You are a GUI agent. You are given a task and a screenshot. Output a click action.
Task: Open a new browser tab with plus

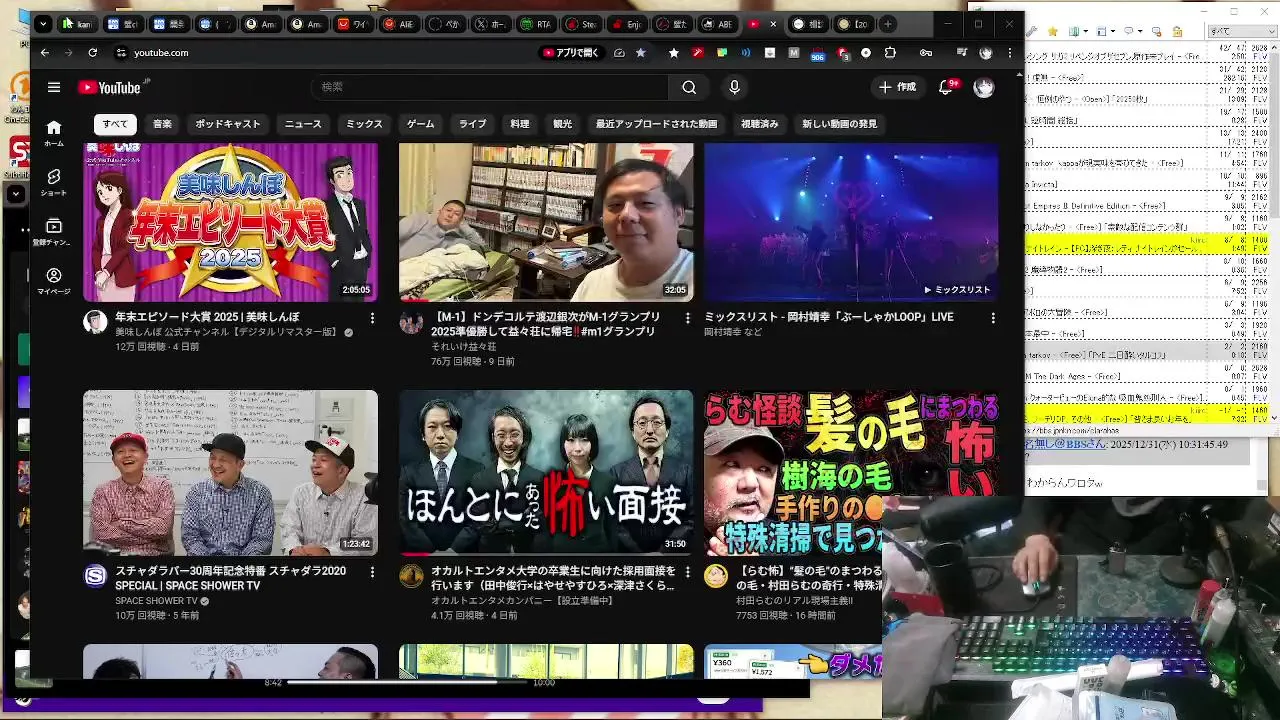tap(888, 24)
